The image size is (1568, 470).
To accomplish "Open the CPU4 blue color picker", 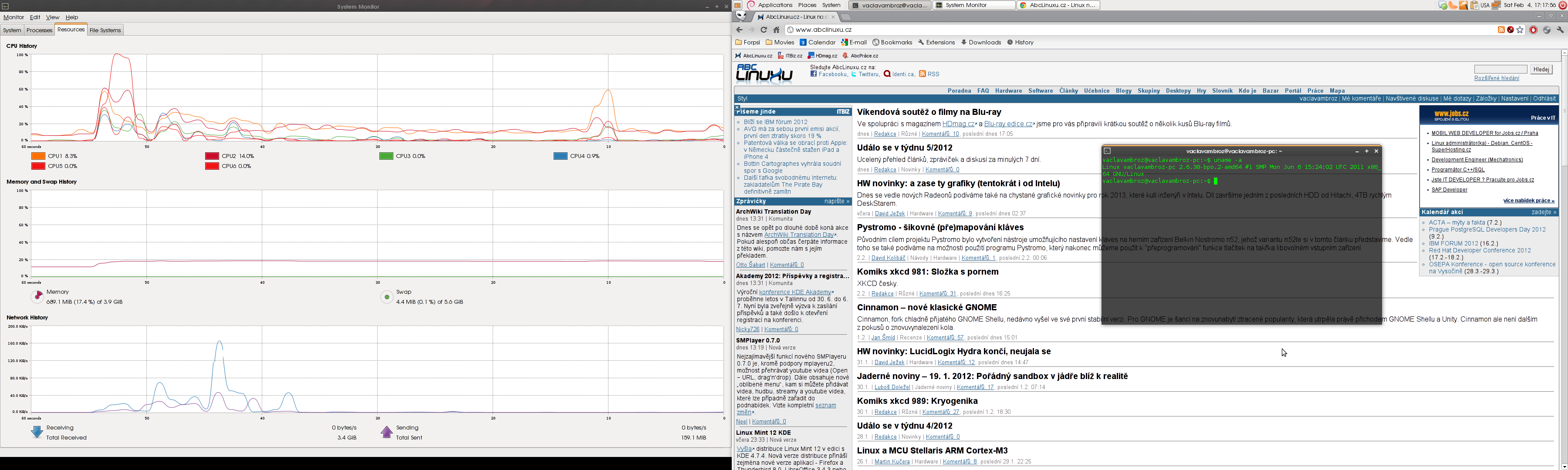I will pyautogui.click(x=560, y=156).
